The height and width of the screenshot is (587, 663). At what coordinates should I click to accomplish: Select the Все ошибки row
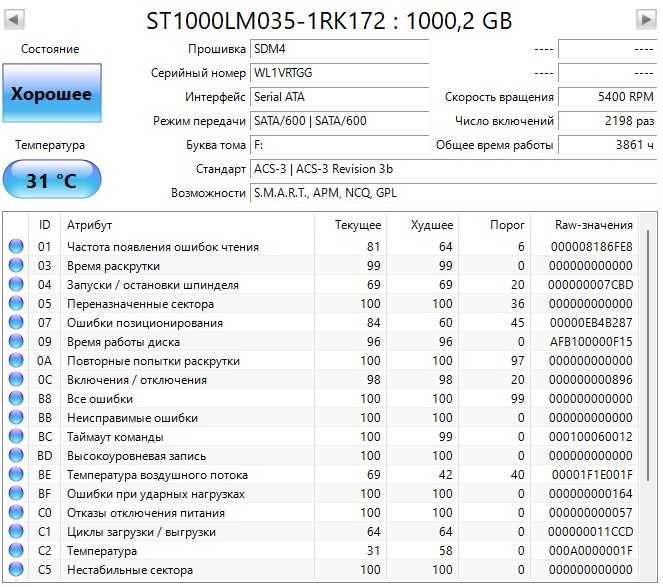321,399
